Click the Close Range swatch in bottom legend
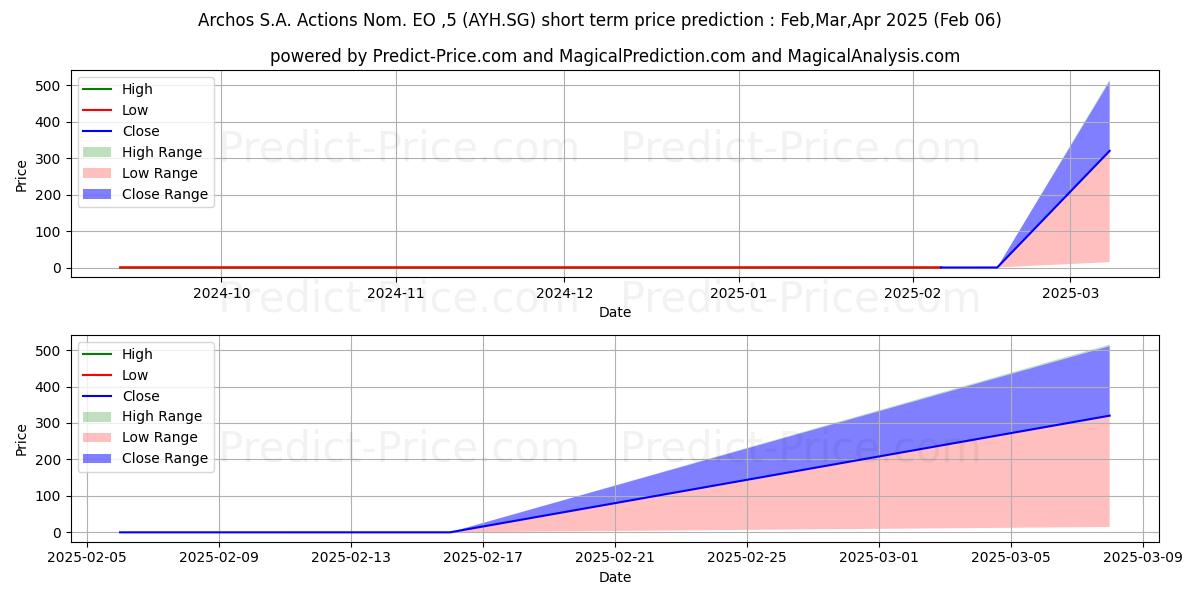 click(99, 459)
